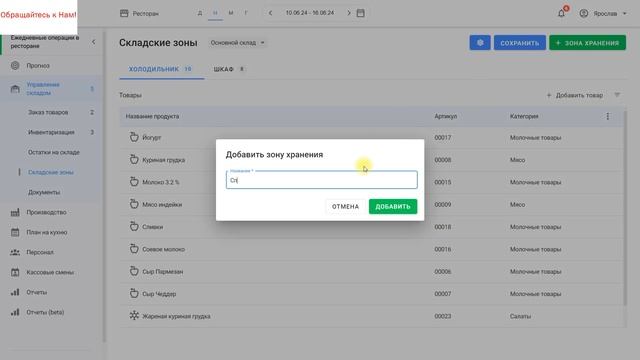
Task: Click the Прогноз target icon
Action: pyautogui.click(x=15, y=65)
